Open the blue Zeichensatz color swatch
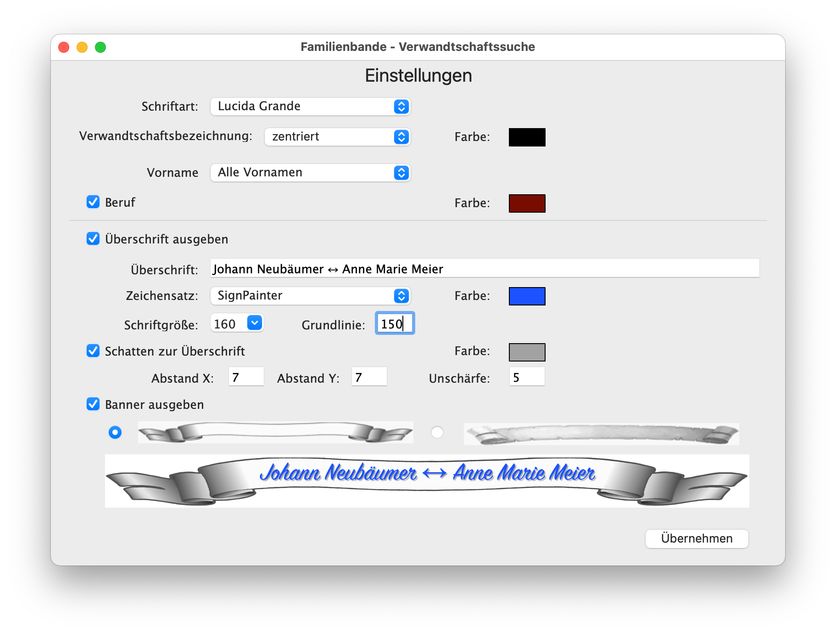The image size is (836, 633). click(527, 296)
